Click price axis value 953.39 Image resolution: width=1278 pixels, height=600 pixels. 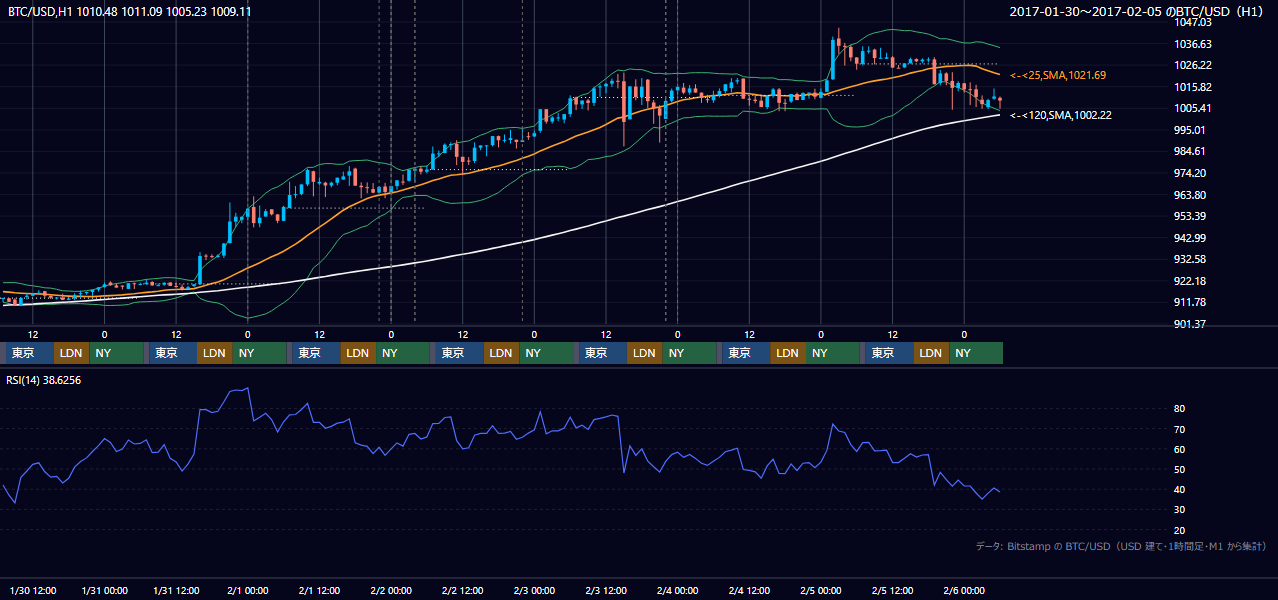pyautogui.click(x=1190, y=216)
